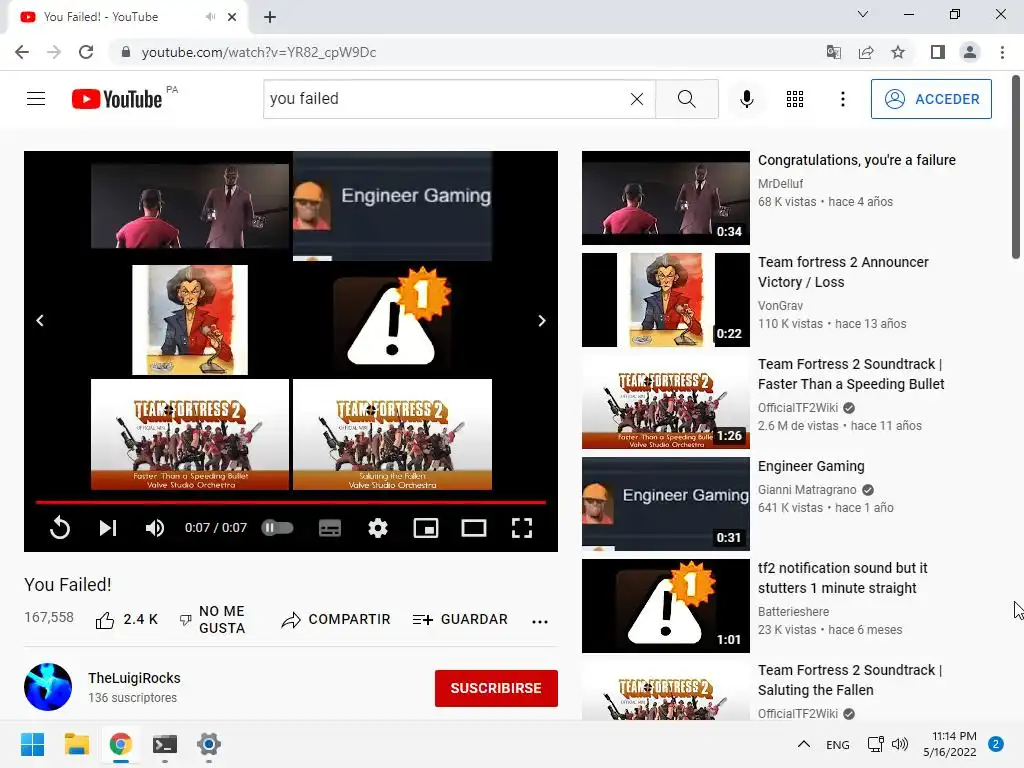The width and height of the screenshot is (1024, 768).
Task: Share the video with COMPARTIR
Action: tap(336, 619)
